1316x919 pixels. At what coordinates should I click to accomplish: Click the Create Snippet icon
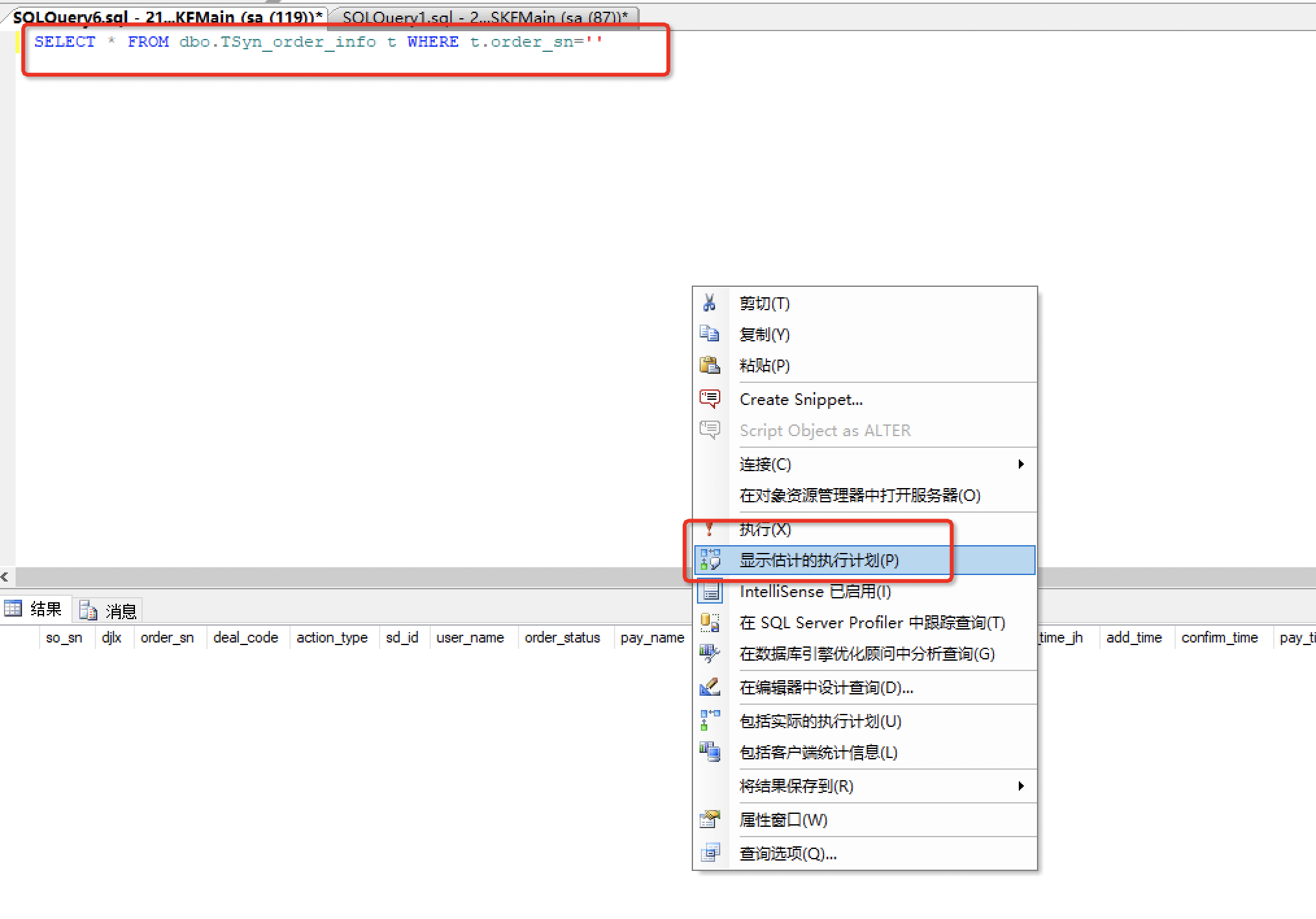coord(709,399)
